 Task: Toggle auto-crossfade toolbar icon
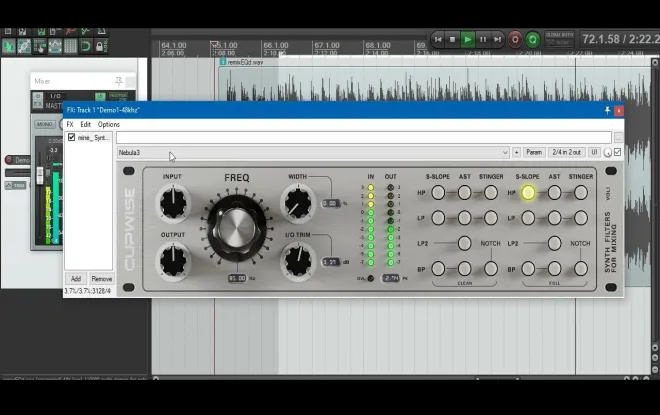pyautogui.click(x=8, y=46)
